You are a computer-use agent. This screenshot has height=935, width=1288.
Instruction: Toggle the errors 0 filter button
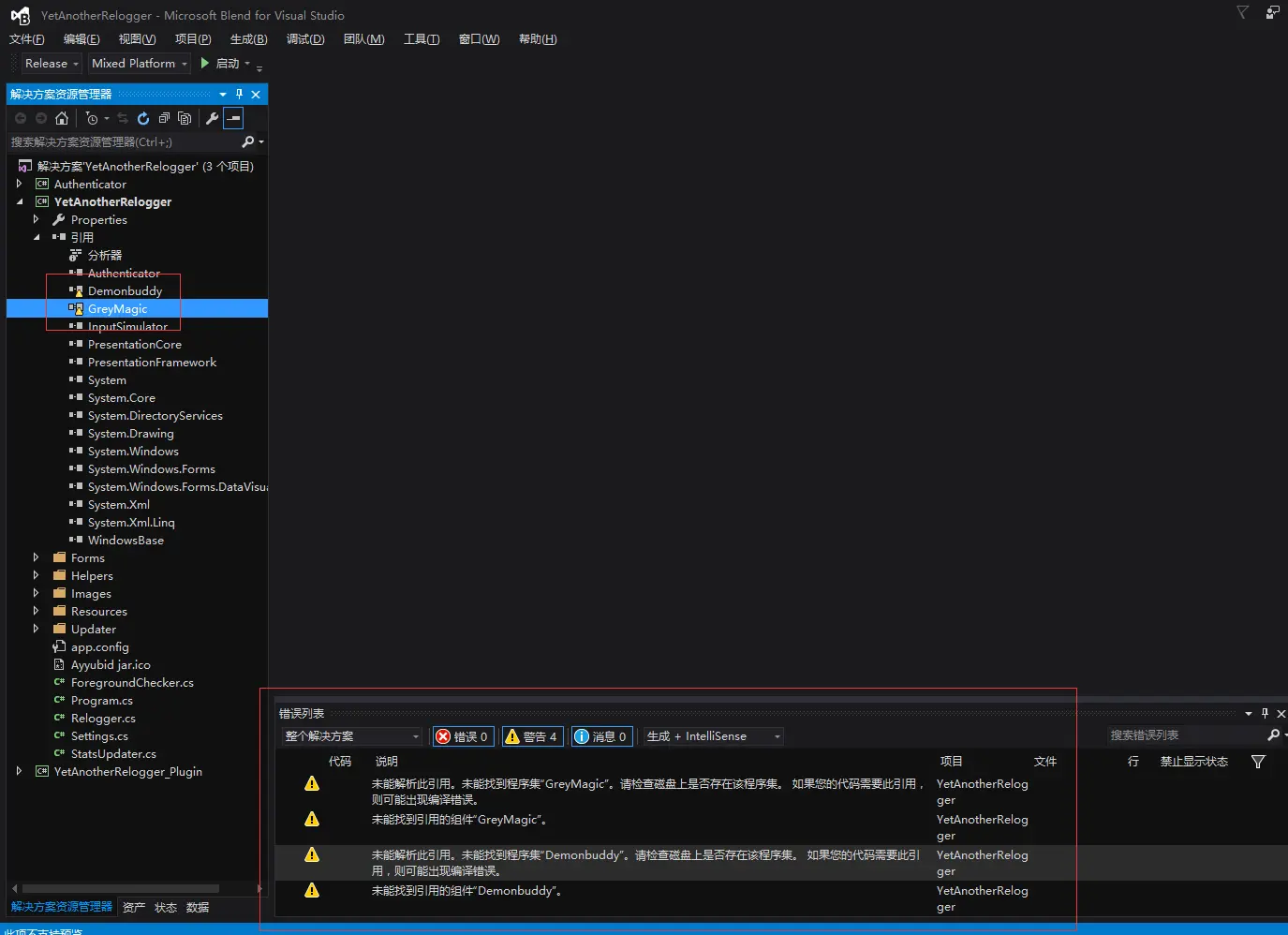(x=462, y=736)
